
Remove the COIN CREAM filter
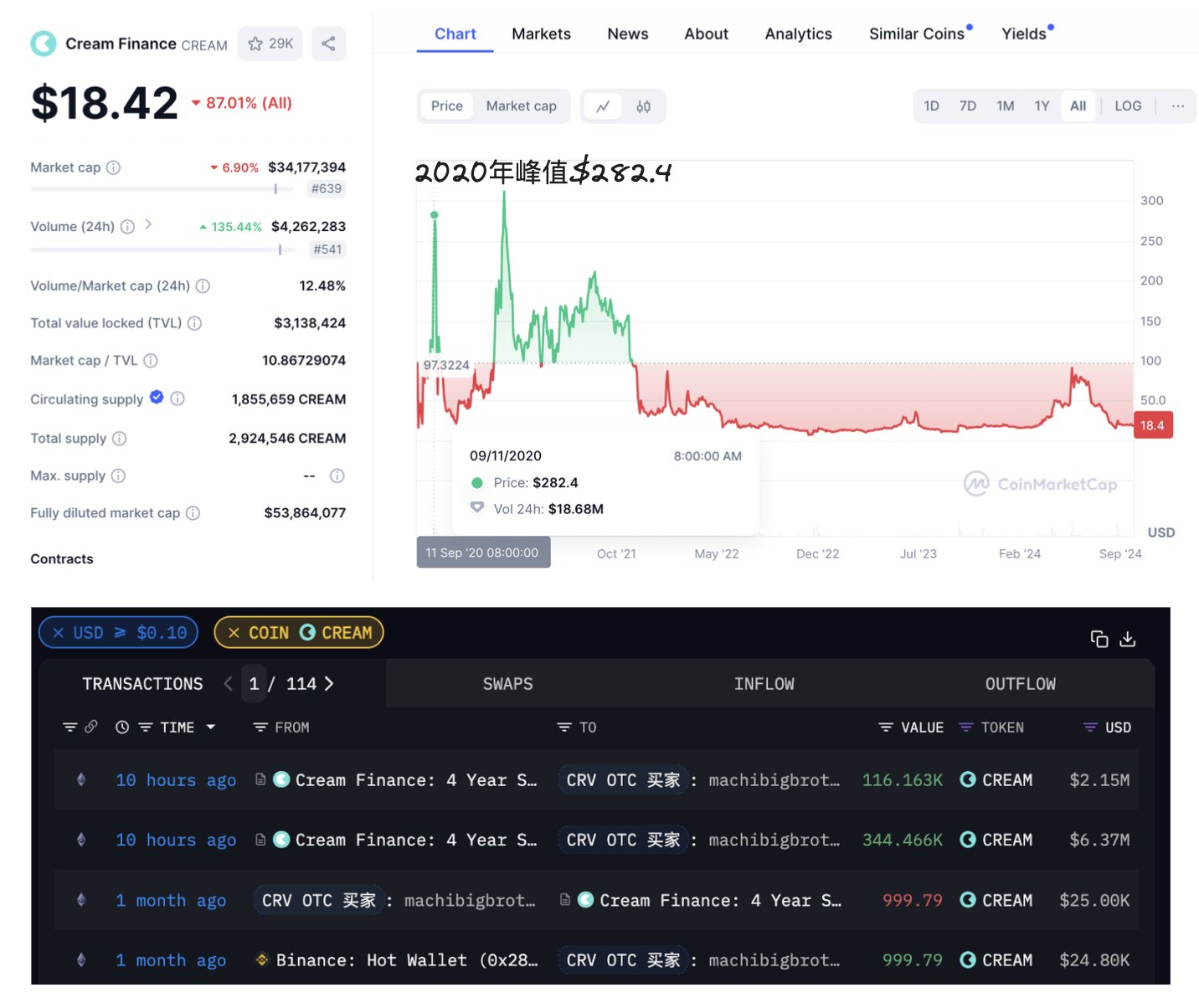[x=234, y=633]
